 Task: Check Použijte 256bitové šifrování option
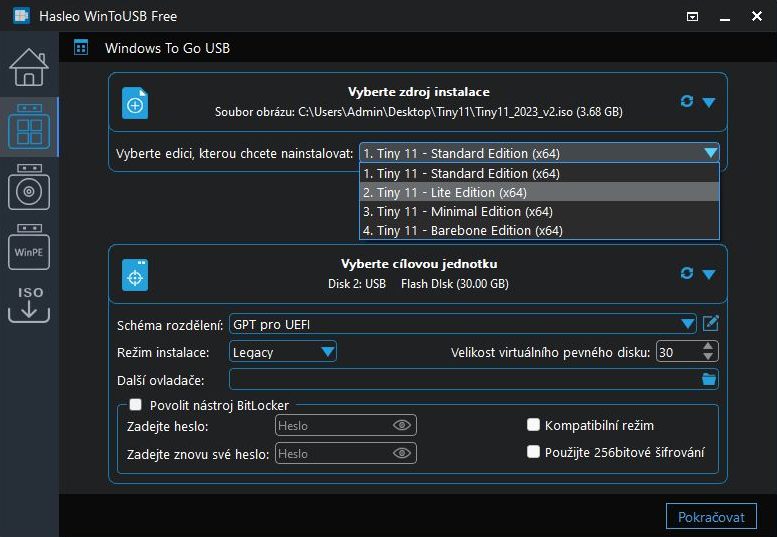pos(534,452)
